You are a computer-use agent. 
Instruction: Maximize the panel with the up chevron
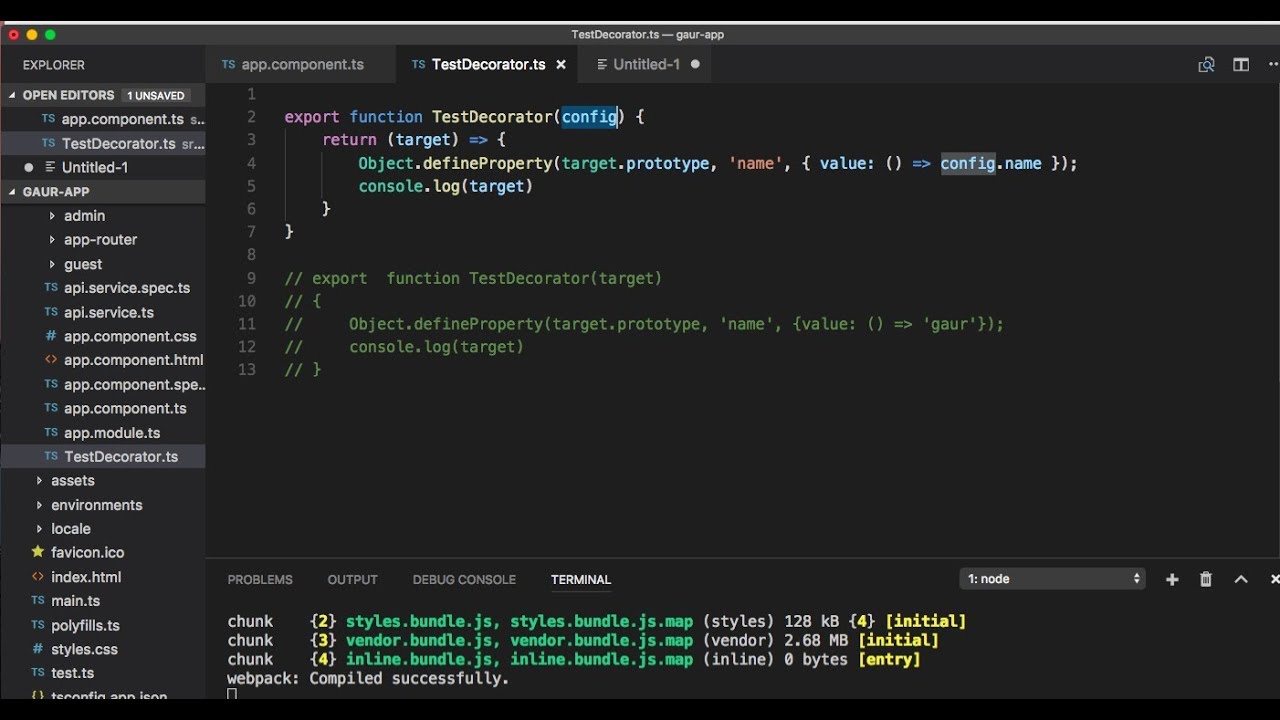[1241, 579]
